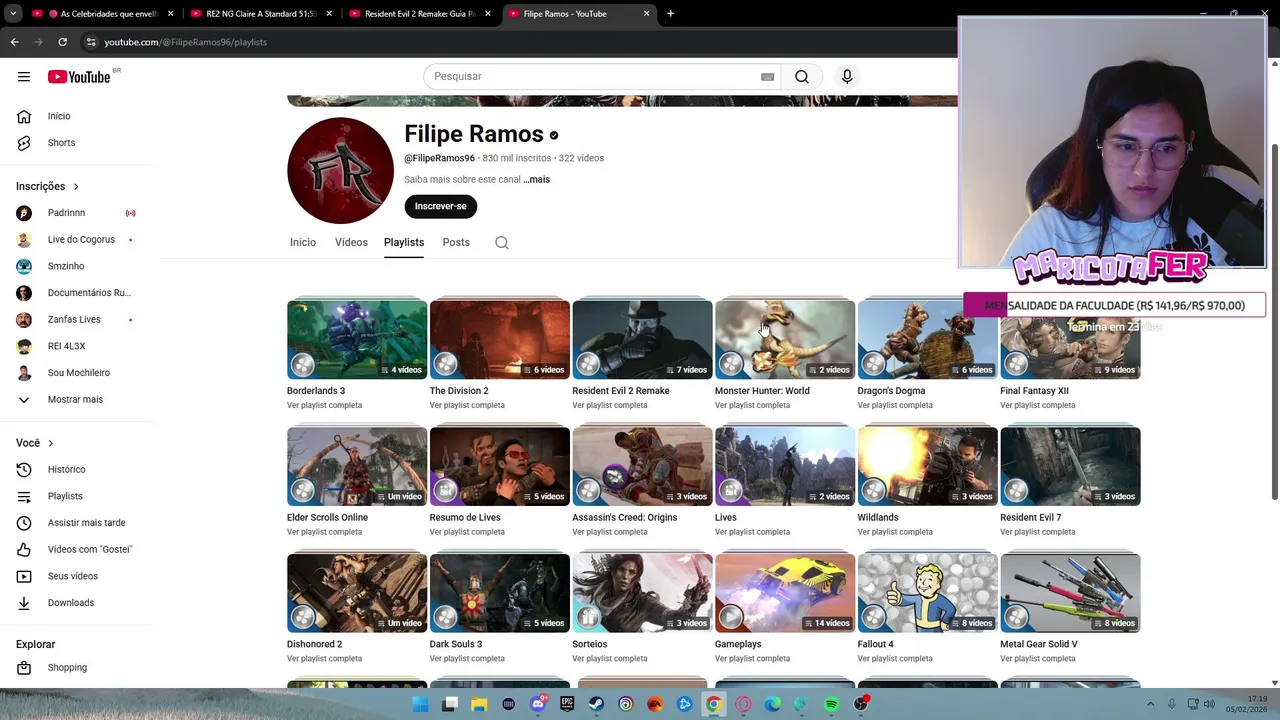The image size is (1280, 720).
Task: Open volume control in system tray
Action: coord(1209,704)
